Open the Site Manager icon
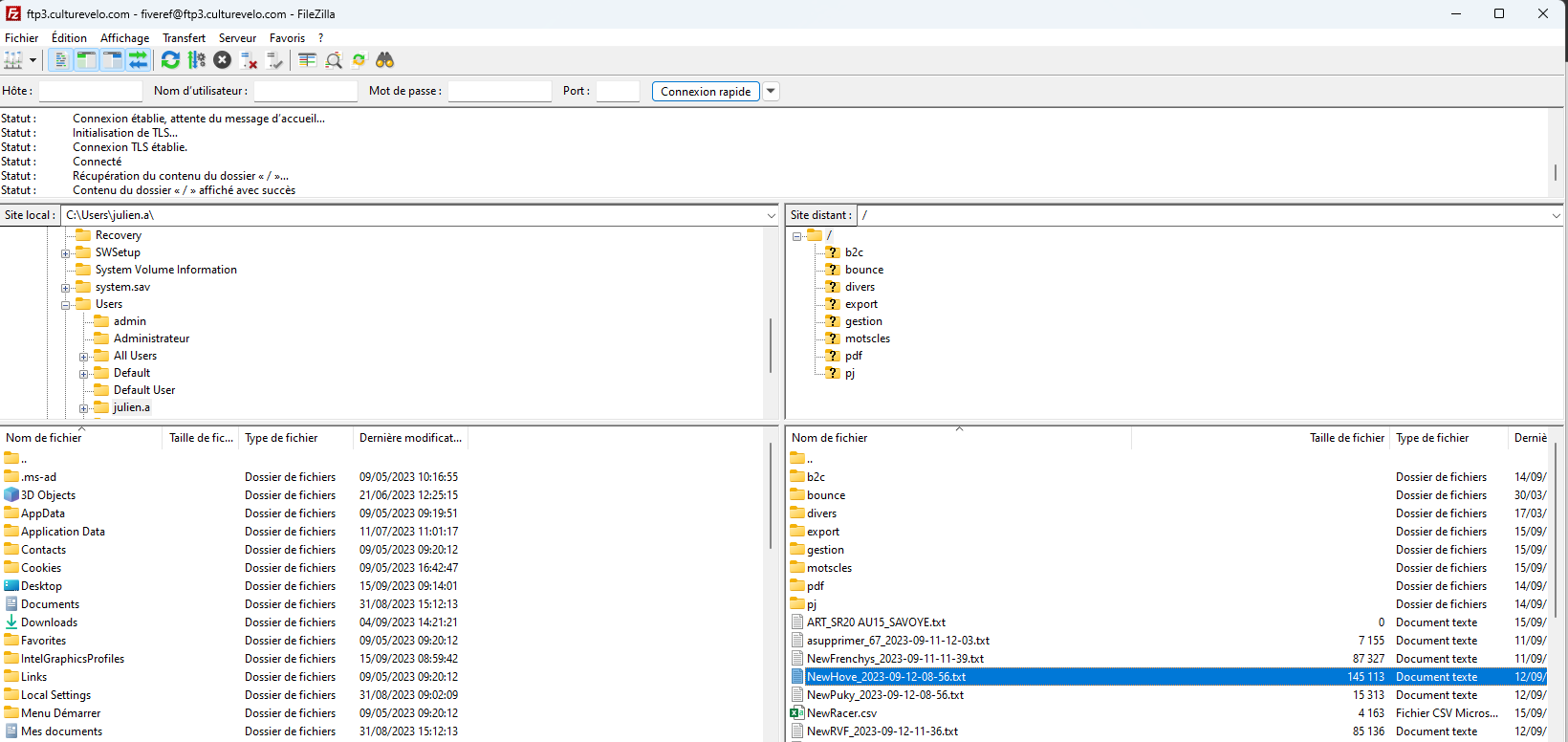This screenshot has height=742, width=1568. [x=13, y=60]
